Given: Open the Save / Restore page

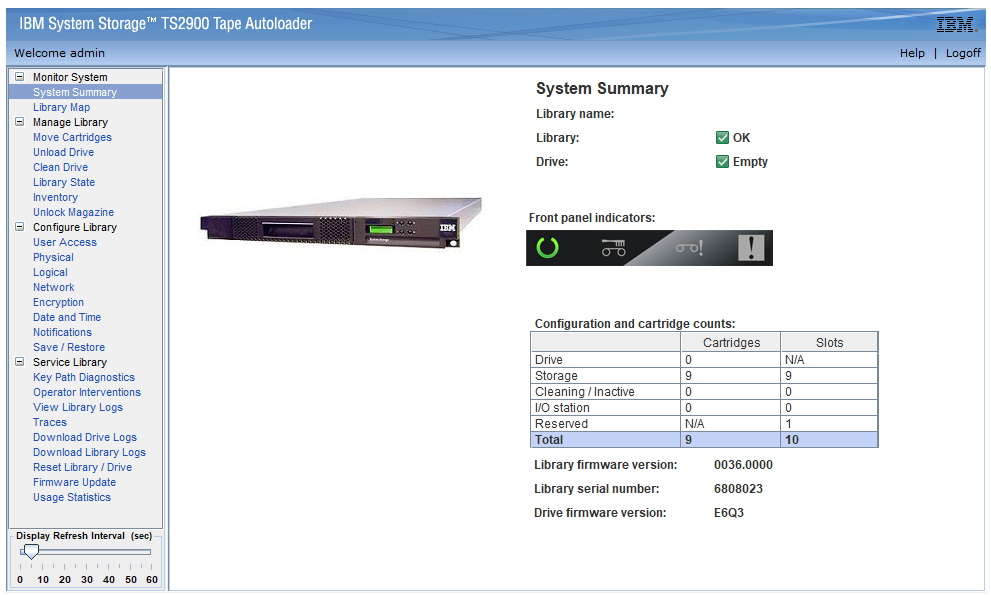Looking at the screenshot, I should click(69, 347).
